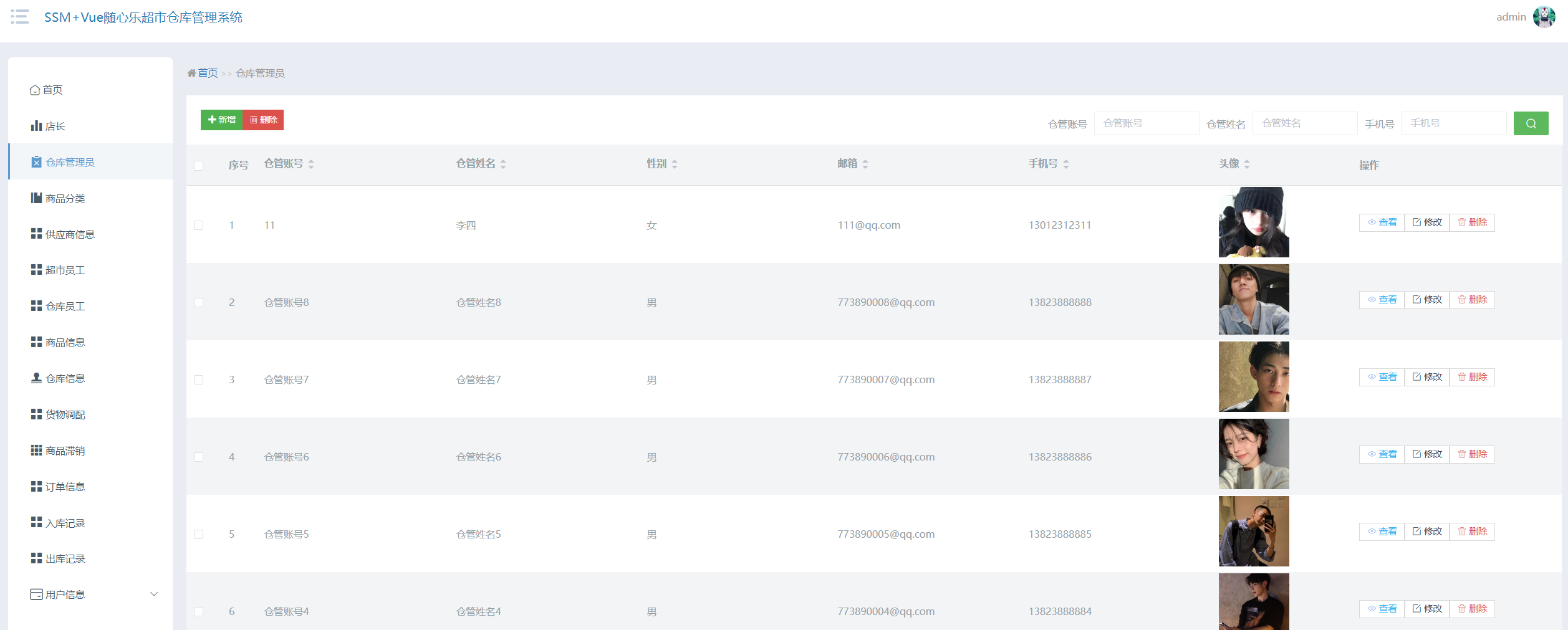Expand the 用户信息 menu chevron
Image resolution: width=1568 pixels, height=630 pixels.
154,594
